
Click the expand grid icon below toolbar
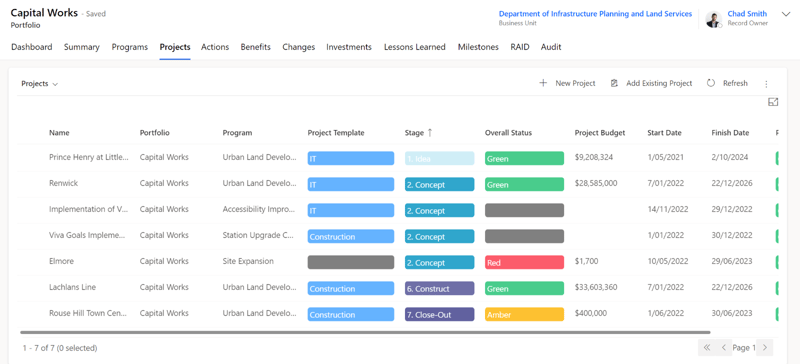pos(773,102)
